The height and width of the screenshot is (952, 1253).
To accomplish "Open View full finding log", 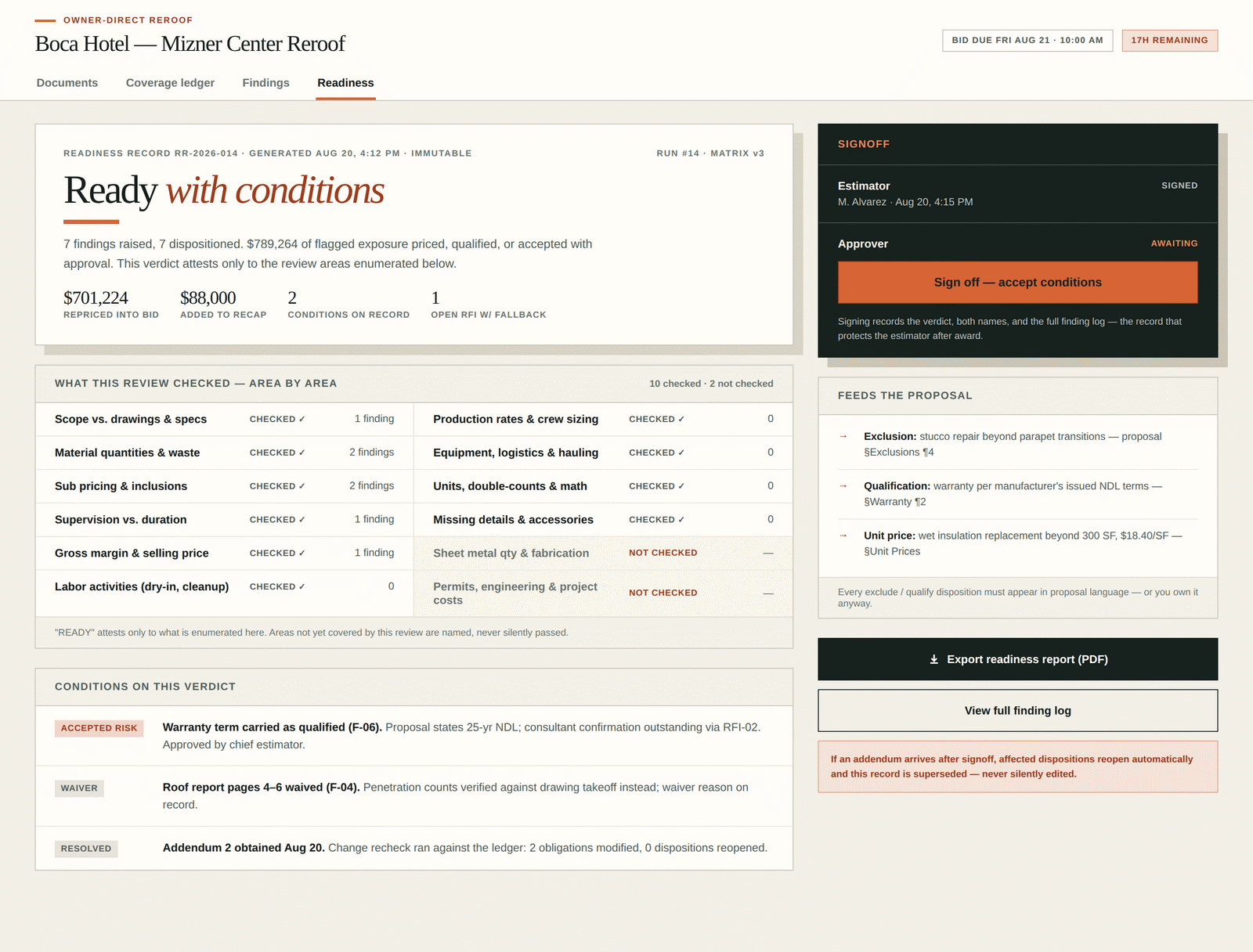I will [x=1017, y=710].
